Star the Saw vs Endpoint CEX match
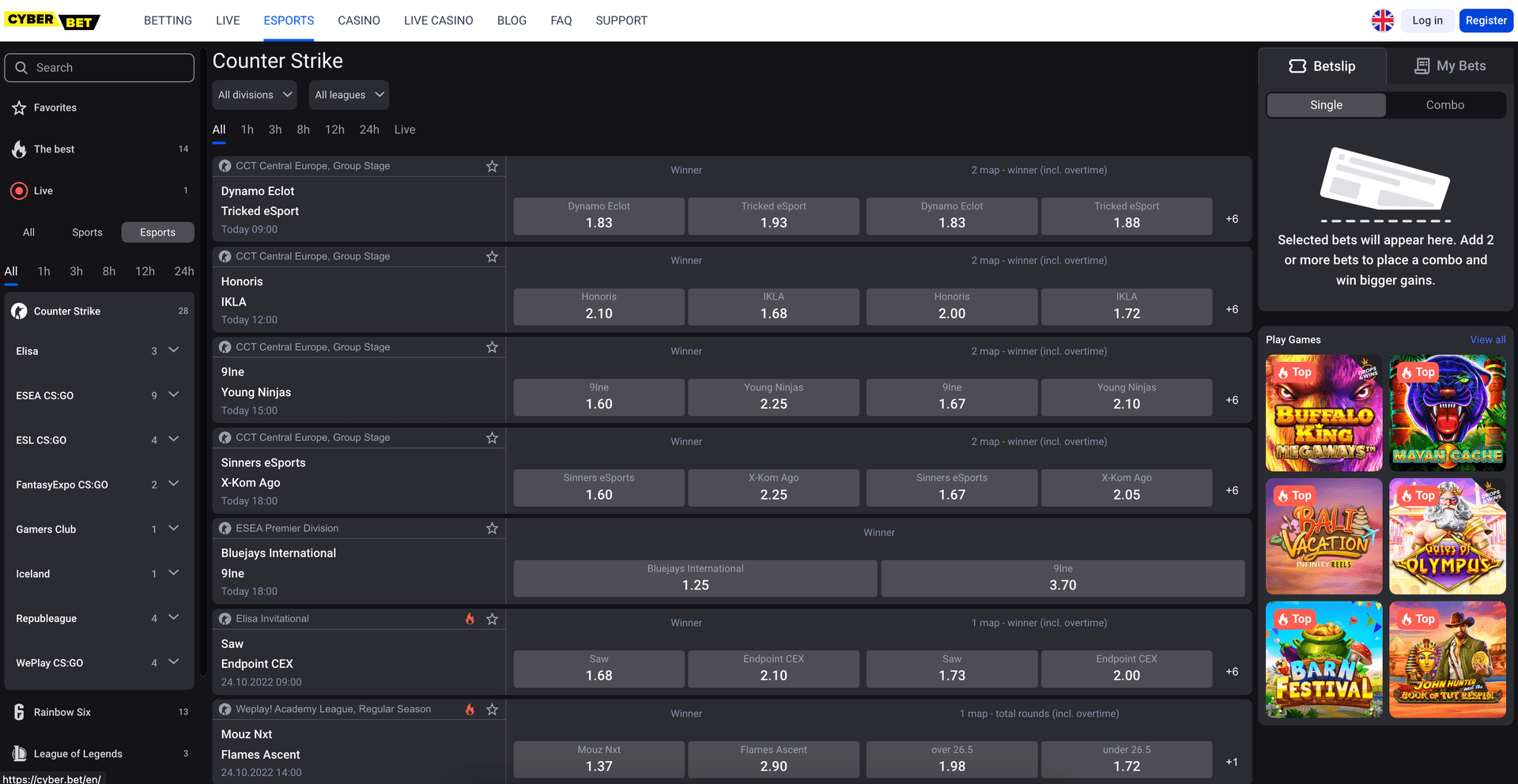 click(492, 619)
